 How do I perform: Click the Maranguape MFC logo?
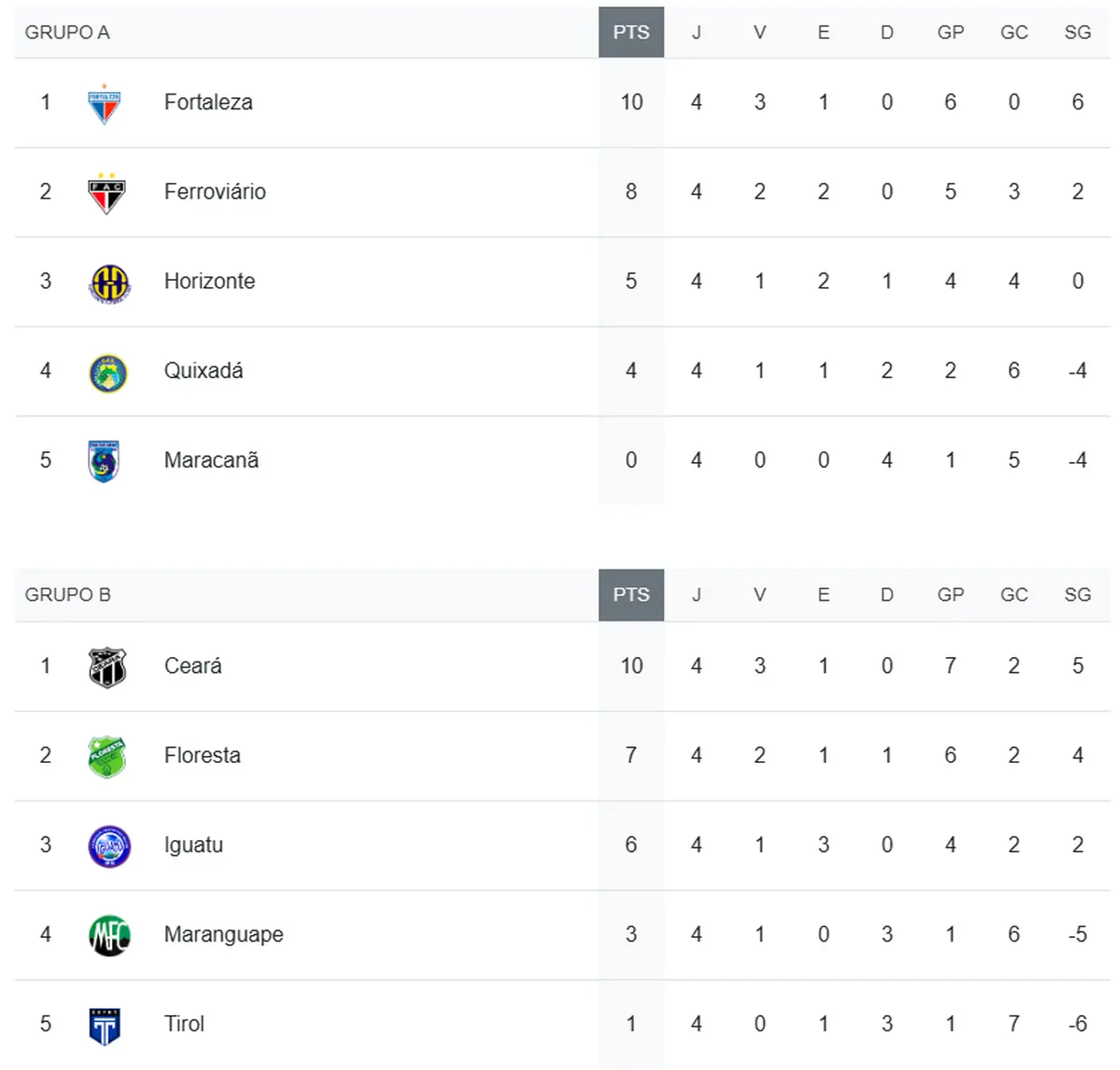point(109,935)
